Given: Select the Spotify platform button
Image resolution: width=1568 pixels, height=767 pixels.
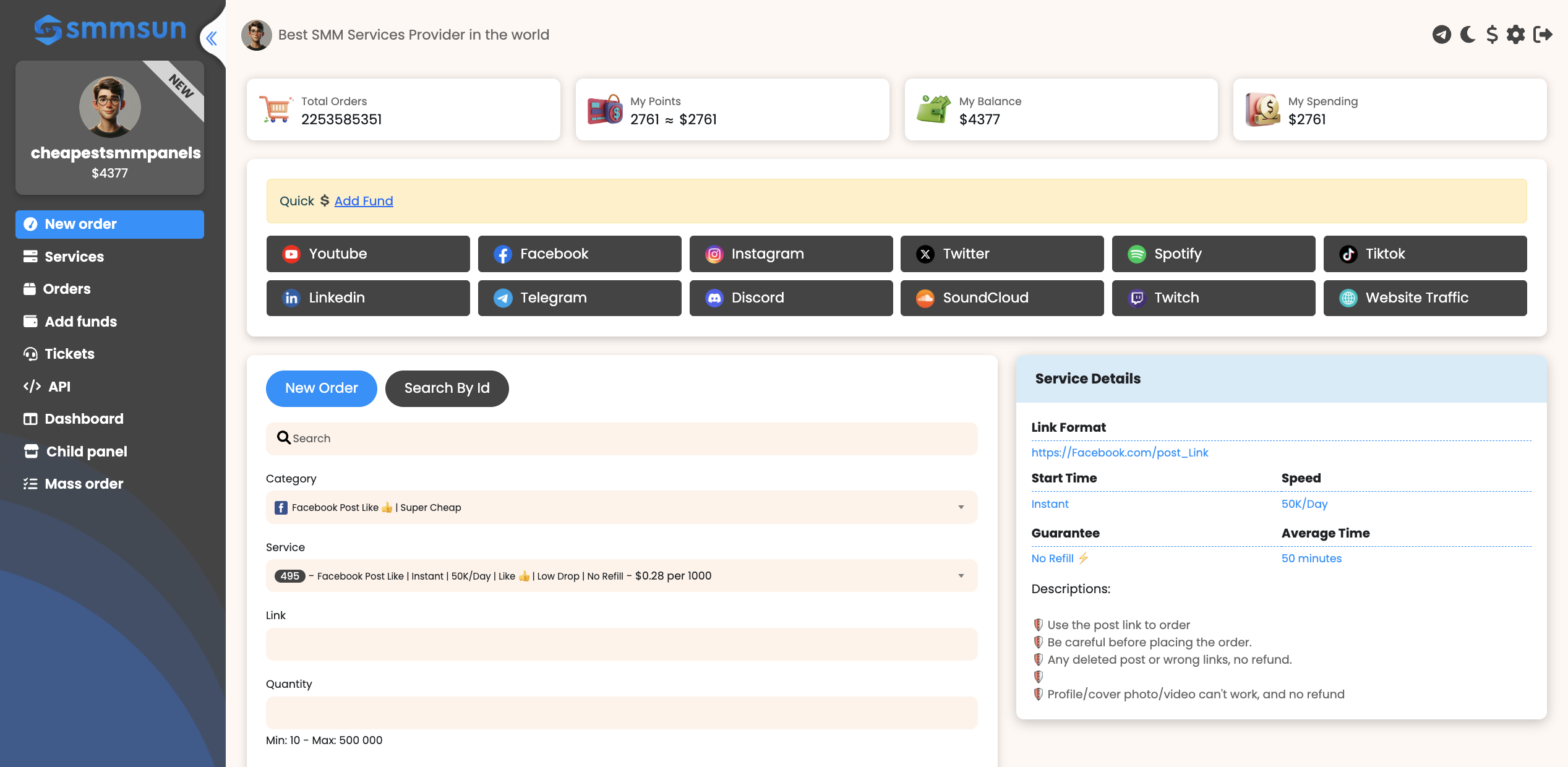Looking at the screenshot, I should (x=1213, y=254).
